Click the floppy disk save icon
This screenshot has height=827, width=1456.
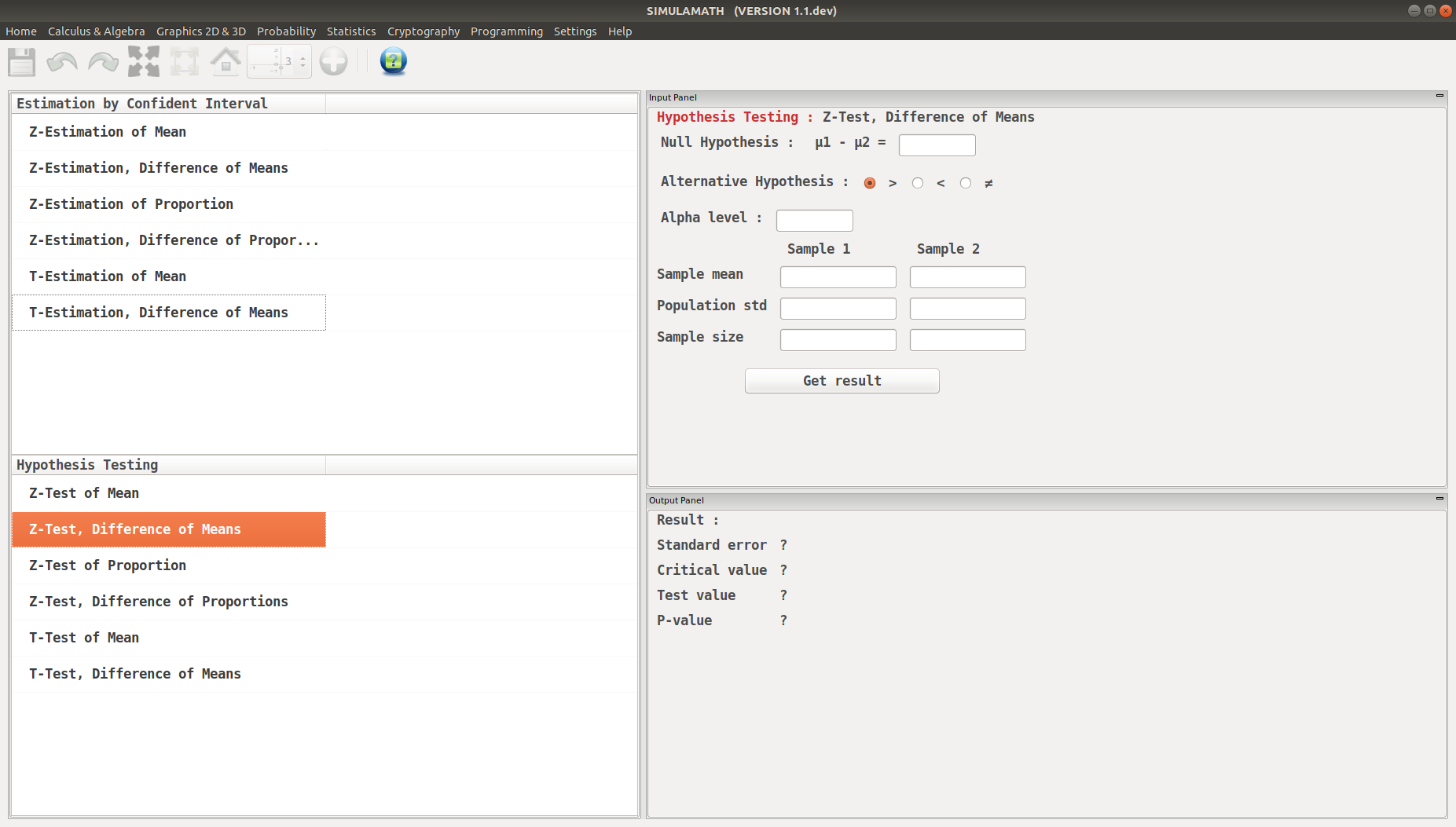tap(22, 61)
